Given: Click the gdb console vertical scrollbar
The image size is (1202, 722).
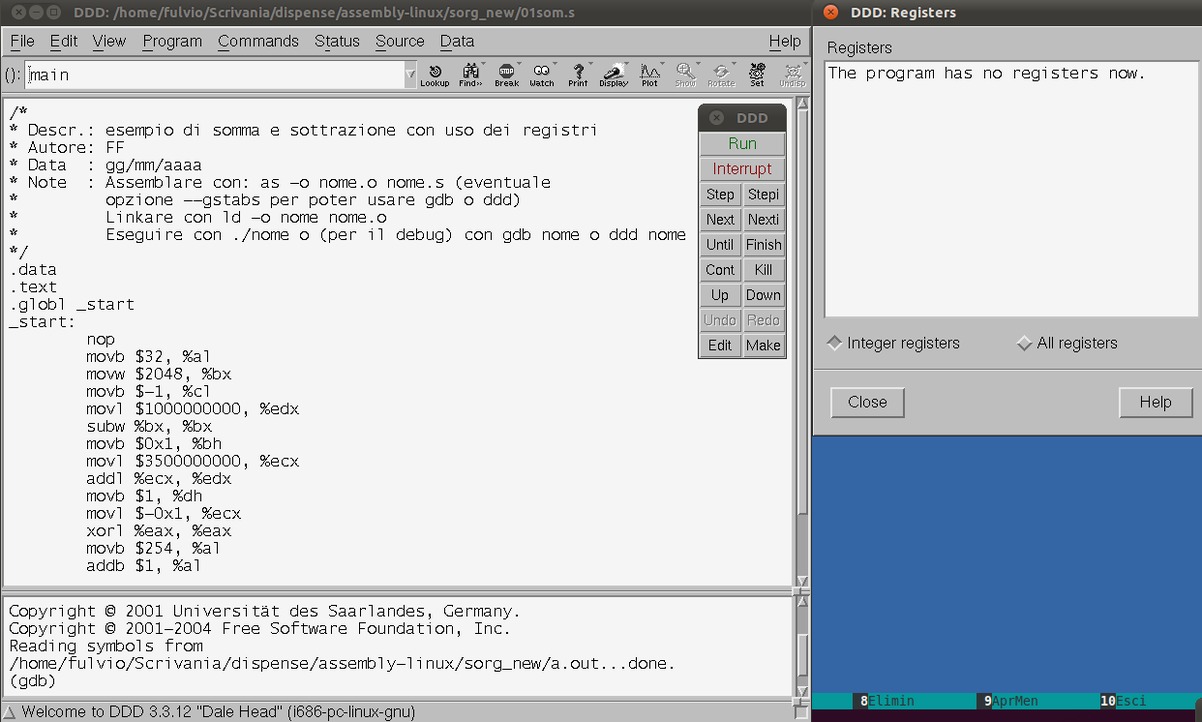Looking at the screenshot, I should point(801,646).
